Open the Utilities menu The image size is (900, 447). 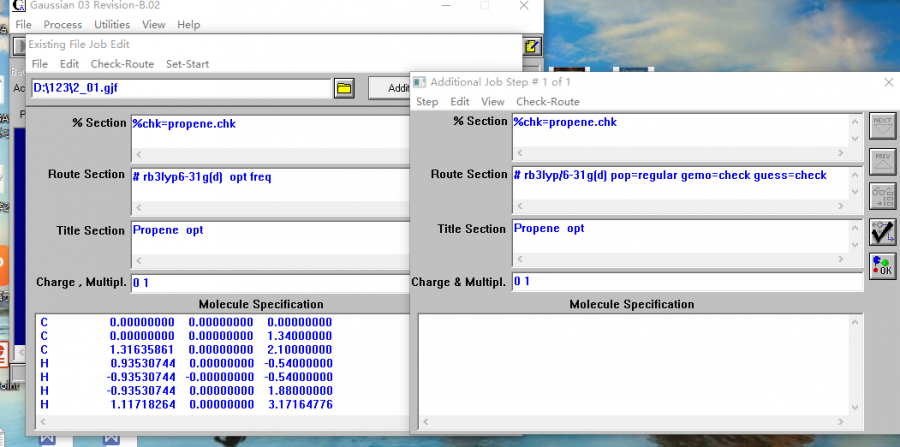(112, 25)
